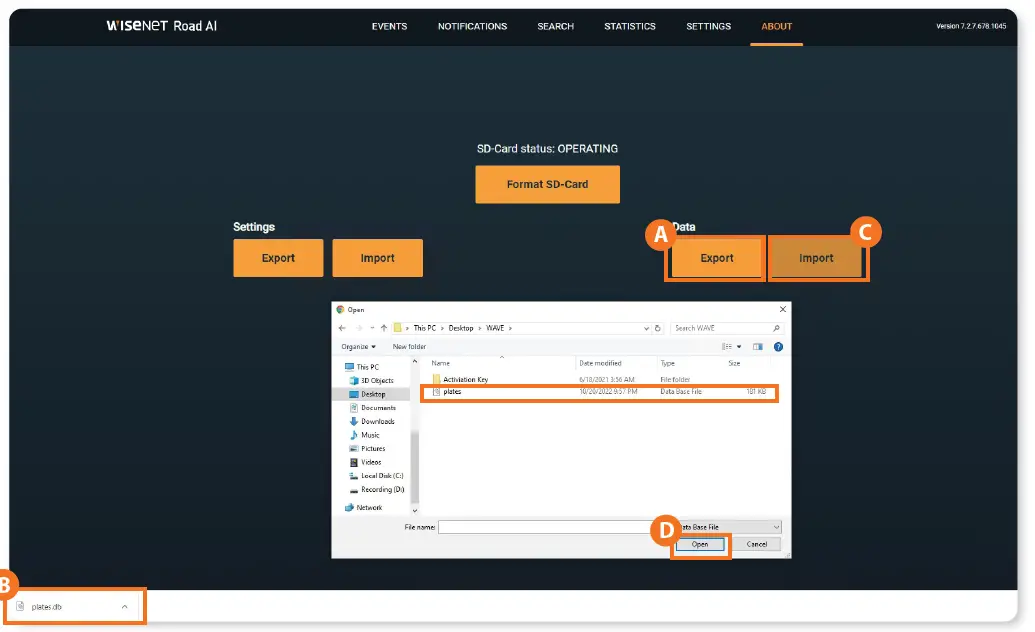Click the blue help icon
This screenshot has width=1035, height=632.
pyautogui.click(x=778, y=347)
